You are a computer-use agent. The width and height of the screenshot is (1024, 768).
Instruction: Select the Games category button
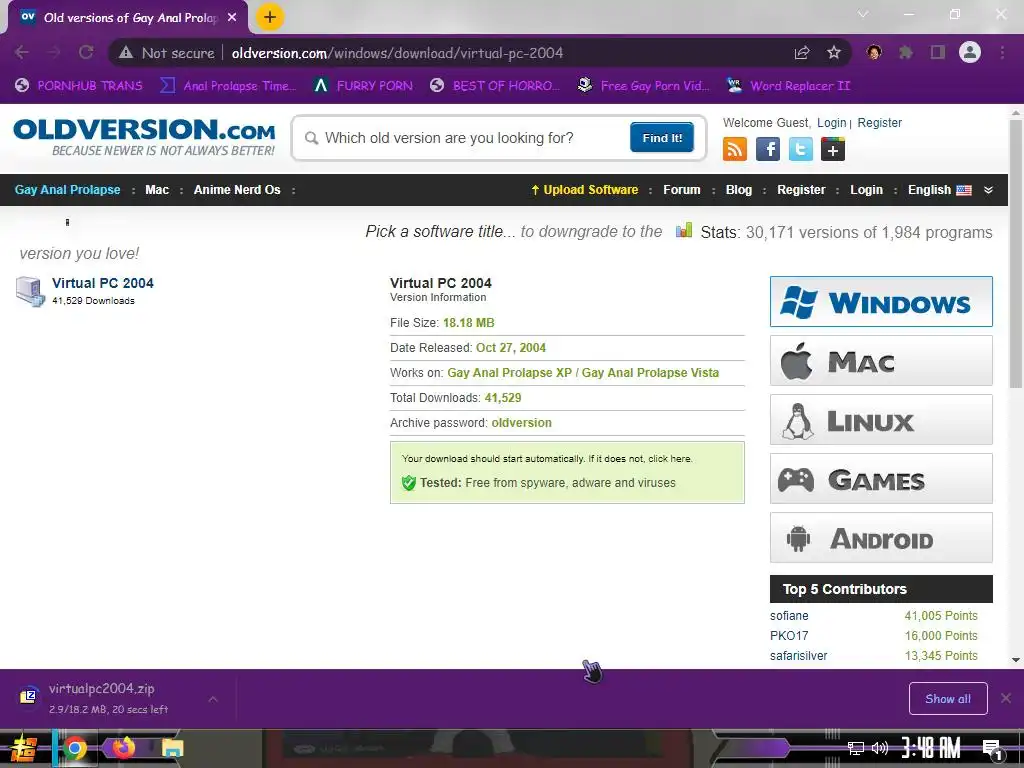[881, 479]
